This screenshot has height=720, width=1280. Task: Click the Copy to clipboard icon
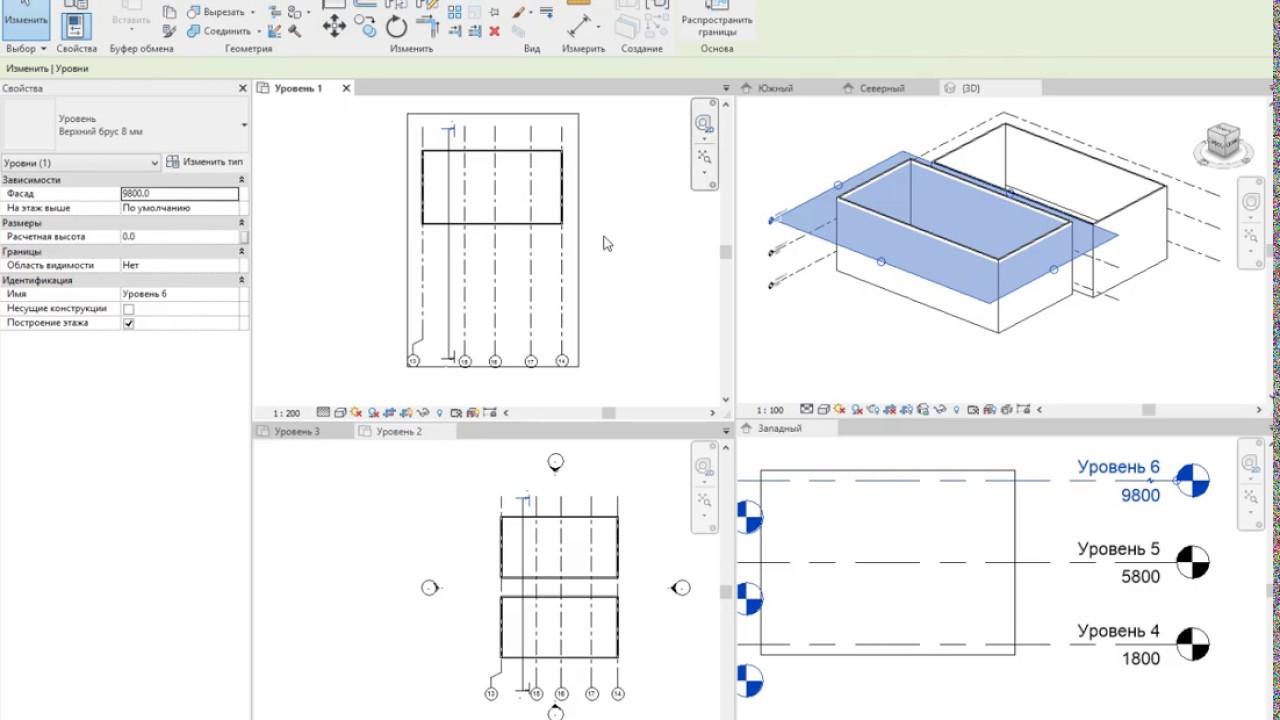point(169,12)
